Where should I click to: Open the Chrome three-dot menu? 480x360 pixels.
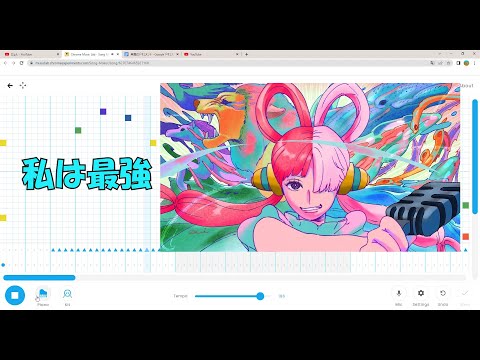pos(474,63)
